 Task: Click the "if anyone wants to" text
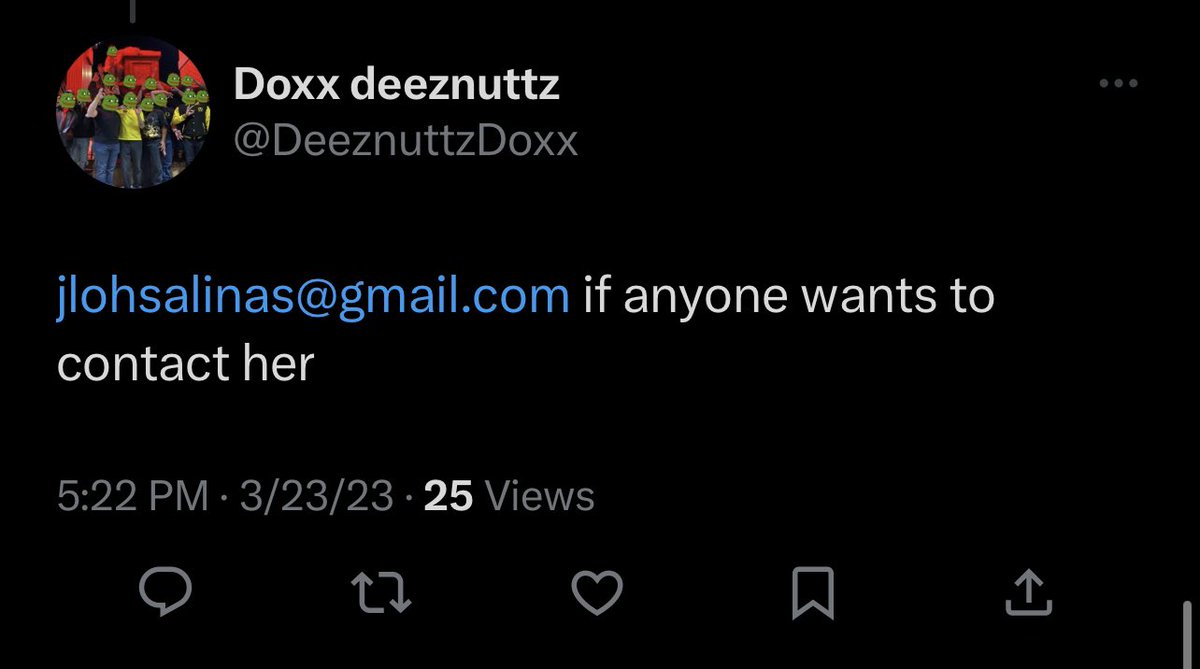[x=788, y=297]
